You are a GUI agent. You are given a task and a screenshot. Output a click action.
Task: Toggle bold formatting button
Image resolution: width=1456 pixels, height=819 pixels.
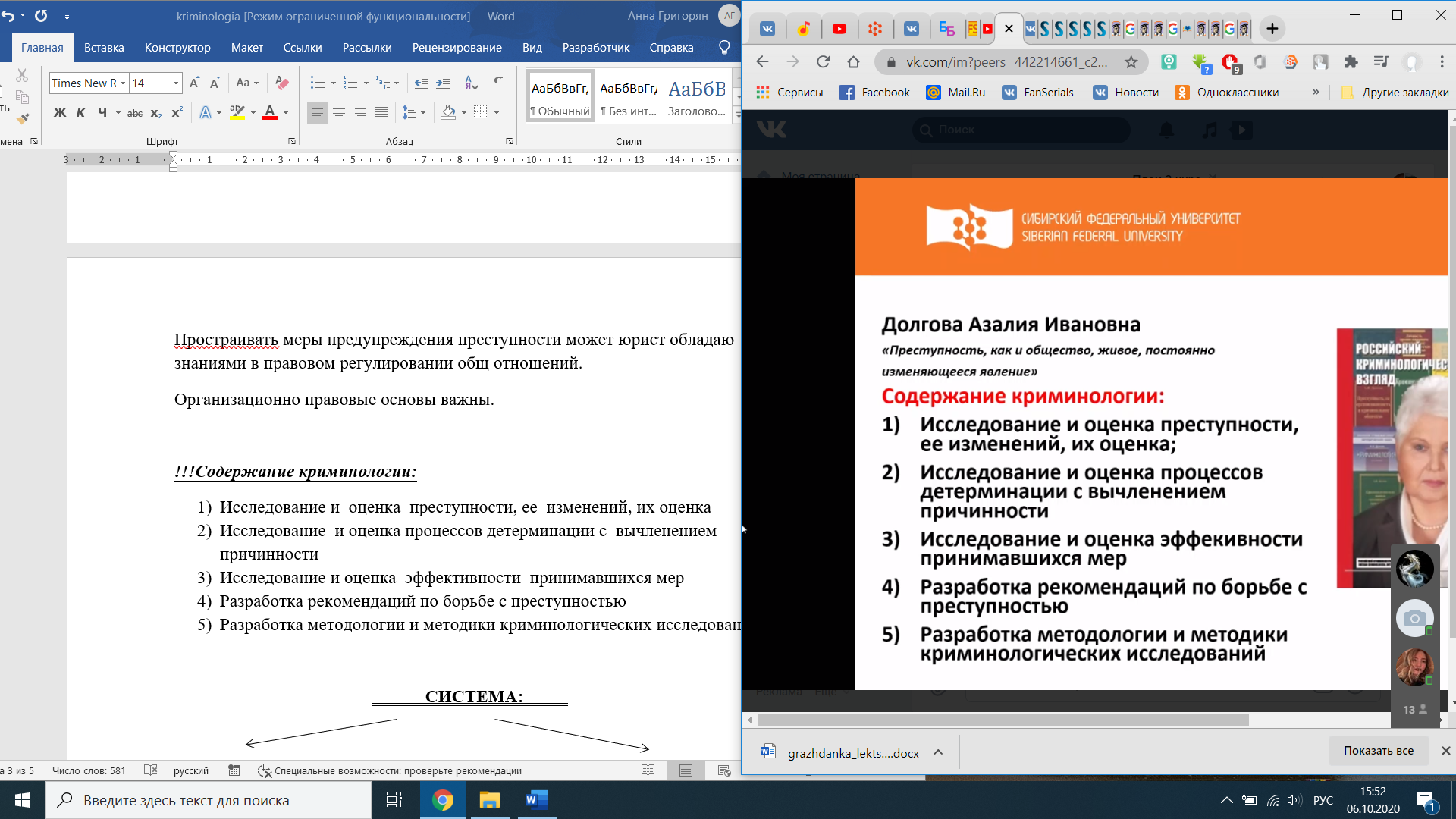pyautogui.click(x=60, y=113)
